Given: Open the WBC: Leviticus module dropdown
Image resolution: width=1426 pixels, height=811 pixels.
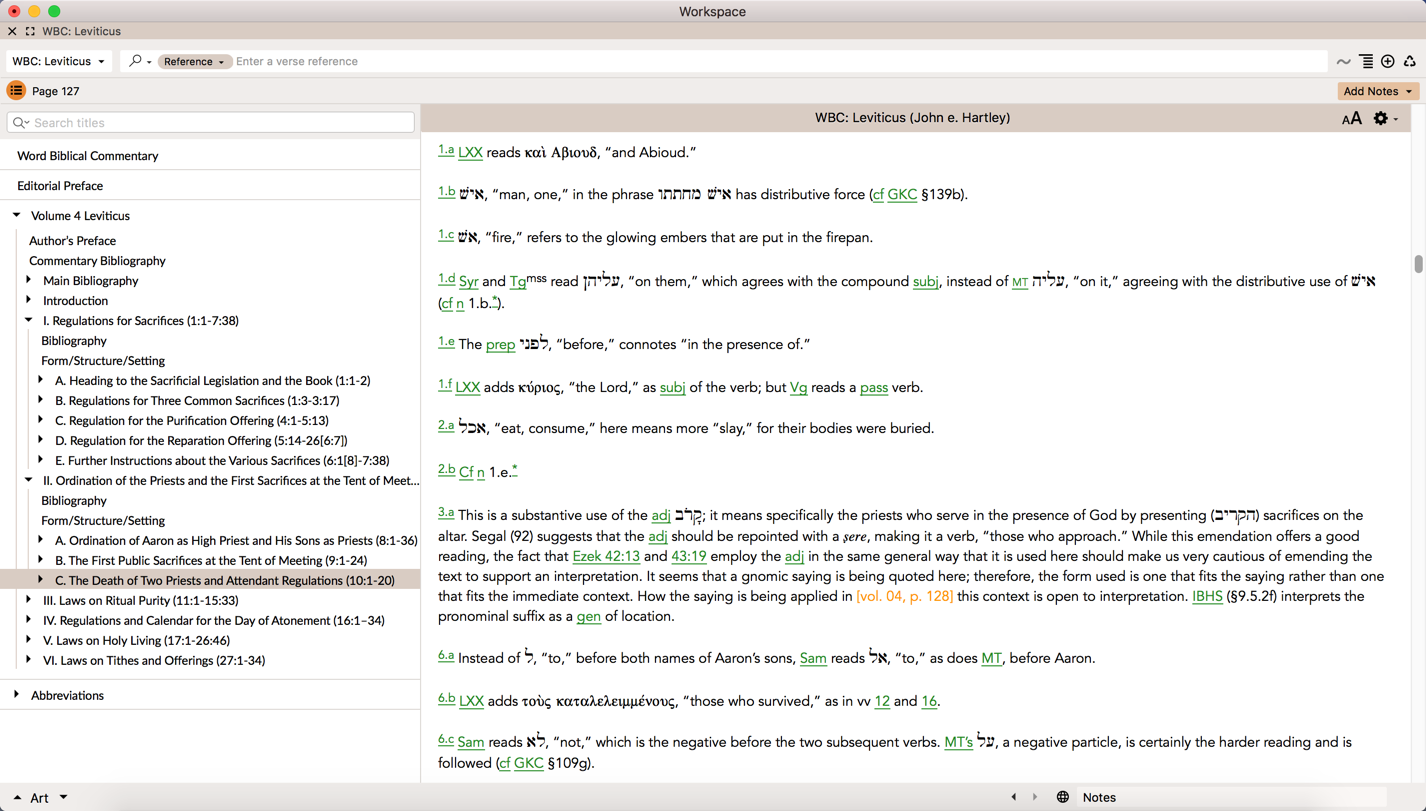Looking at the screenshot, I should pos(58,62).
